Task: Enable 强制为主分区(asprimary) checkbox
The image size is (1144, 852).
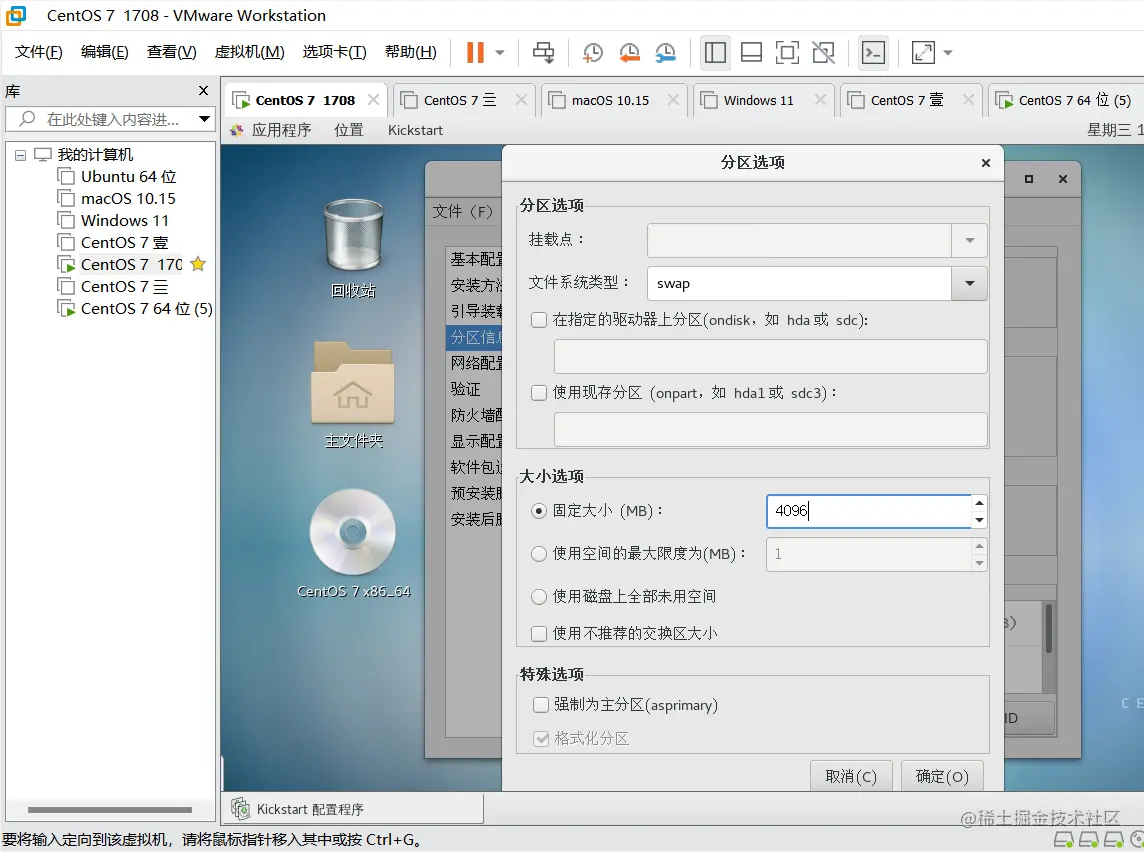Action: 541,705
